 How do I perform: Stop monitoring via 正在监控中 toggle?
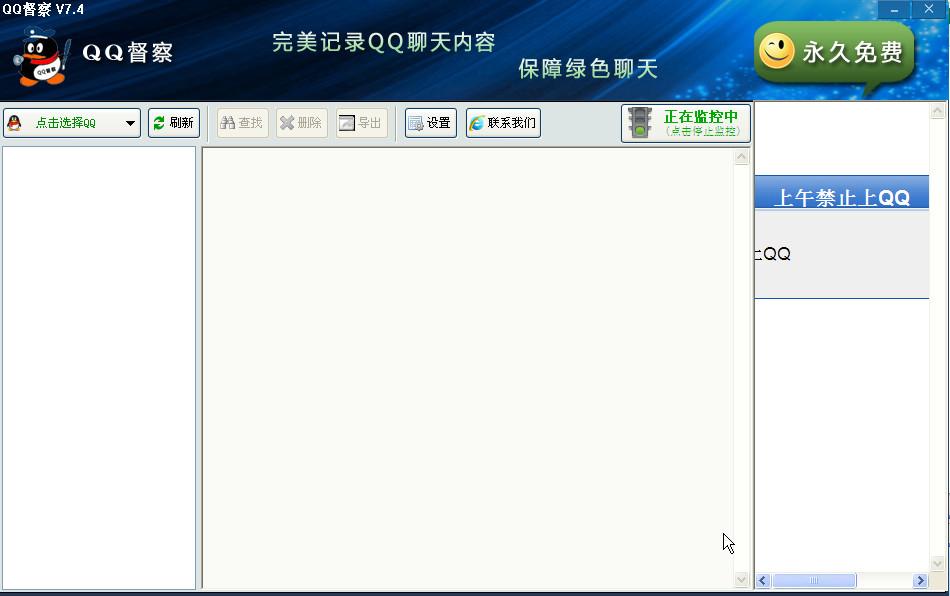[686, 124]
